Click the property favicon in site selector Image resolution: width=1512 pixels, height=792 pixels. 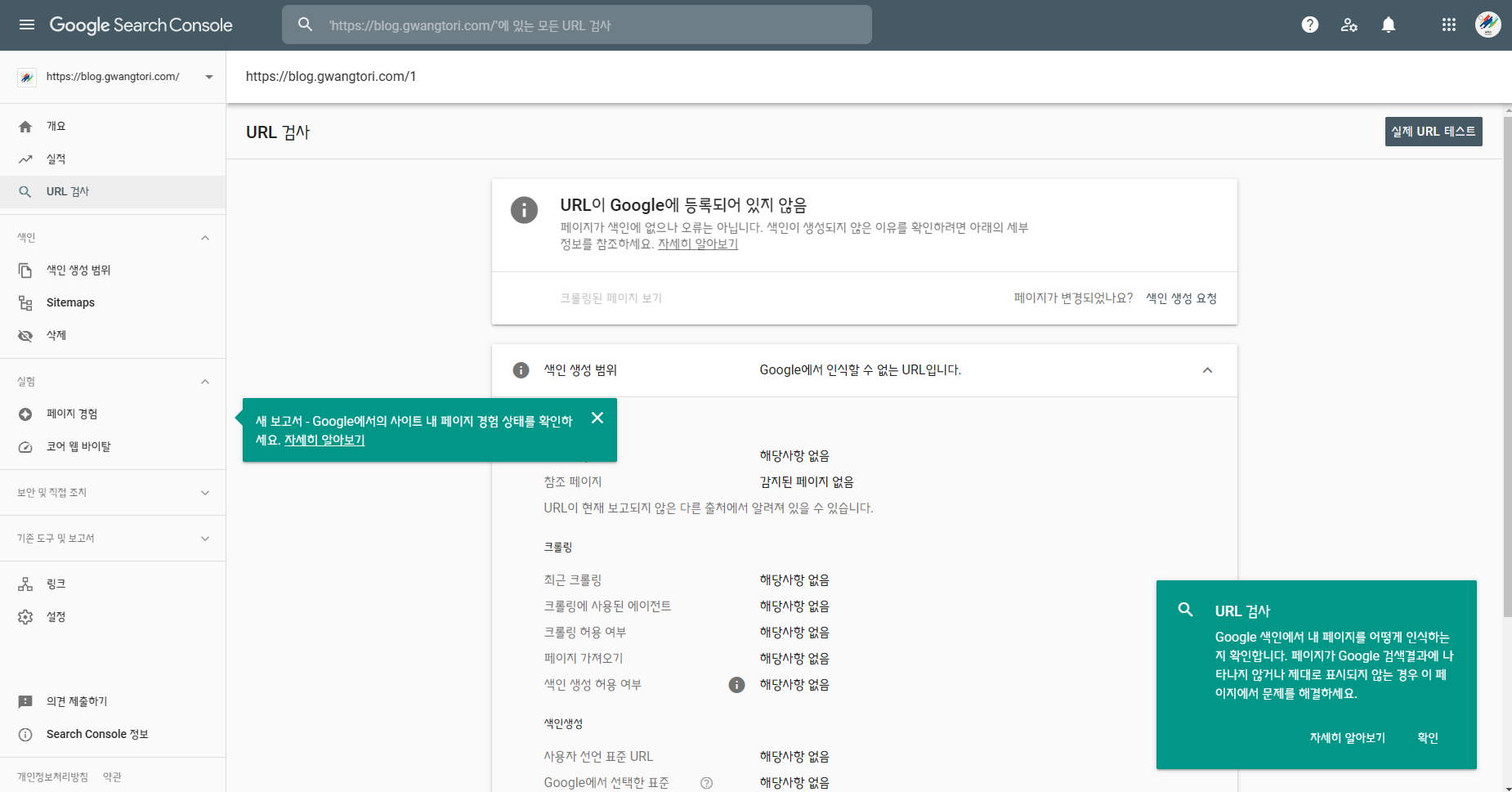pos(27,77)
